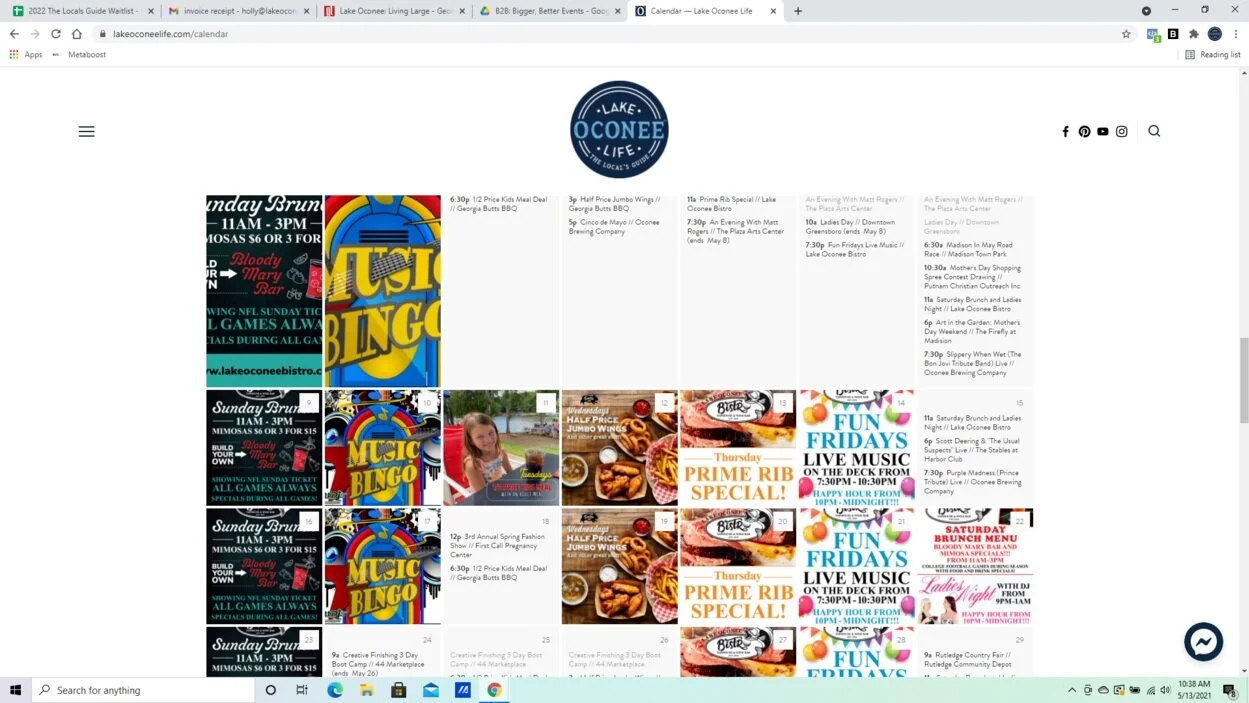Reload the current page

pyautogui.click(x=56, y=33)
